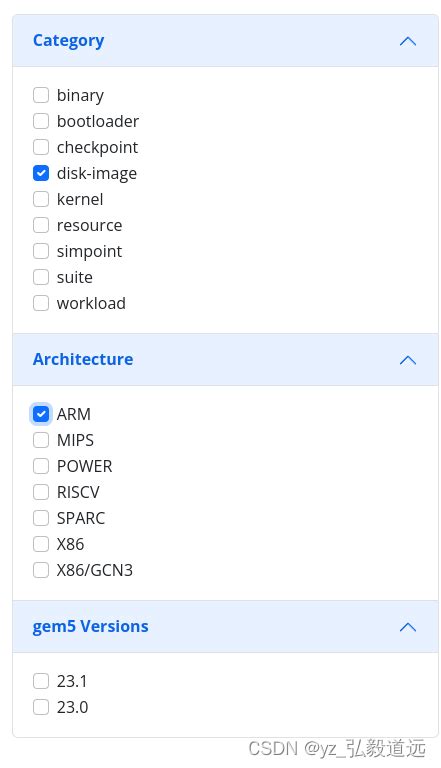This screenshot has height=768, width=441.
Task: Select gem5 version 23.1 checkbox
Action: [x=41, y=681]
